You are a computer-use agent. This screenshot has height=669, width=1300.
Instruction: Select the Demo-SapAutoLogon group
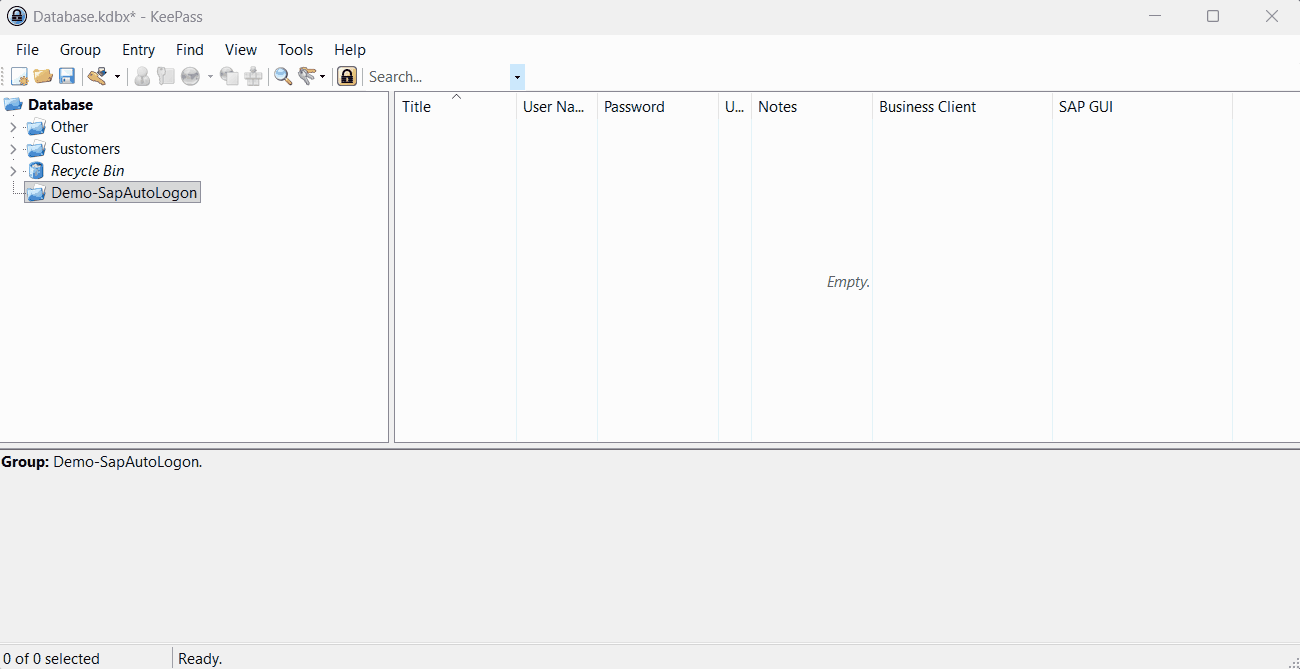(x=124, y=192)
